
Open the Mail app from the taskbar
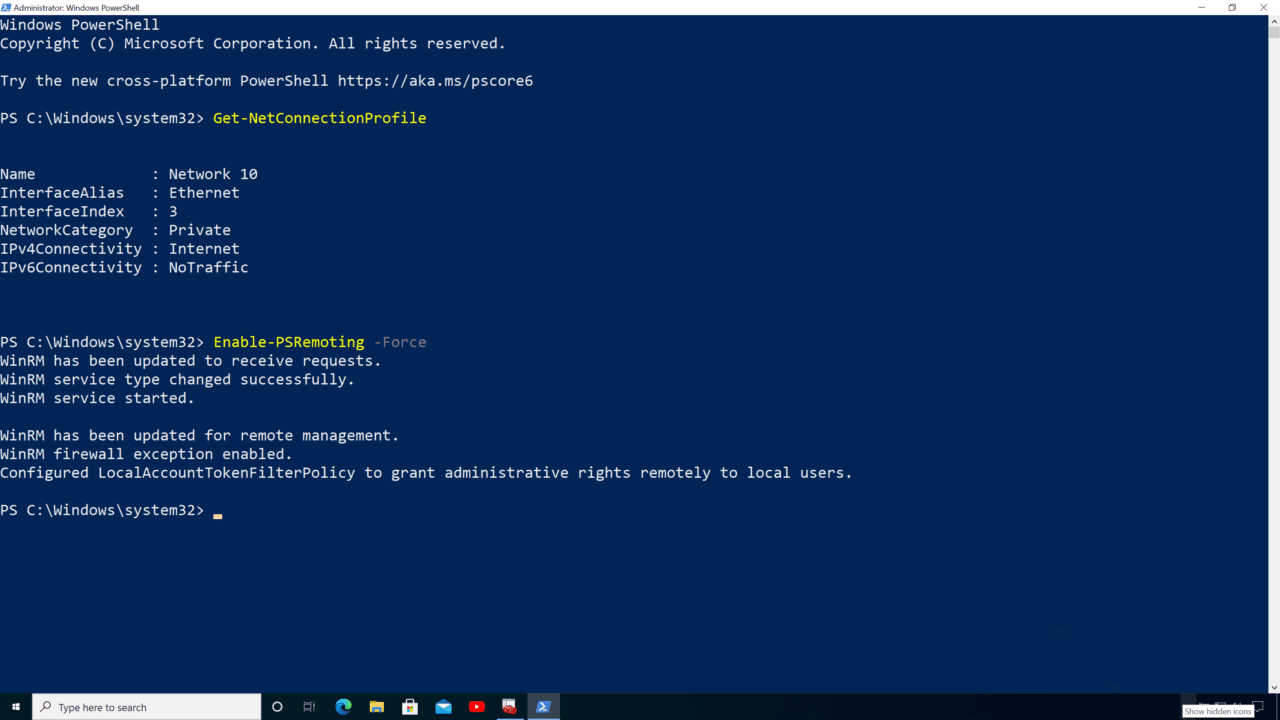[x=443, y=707]
